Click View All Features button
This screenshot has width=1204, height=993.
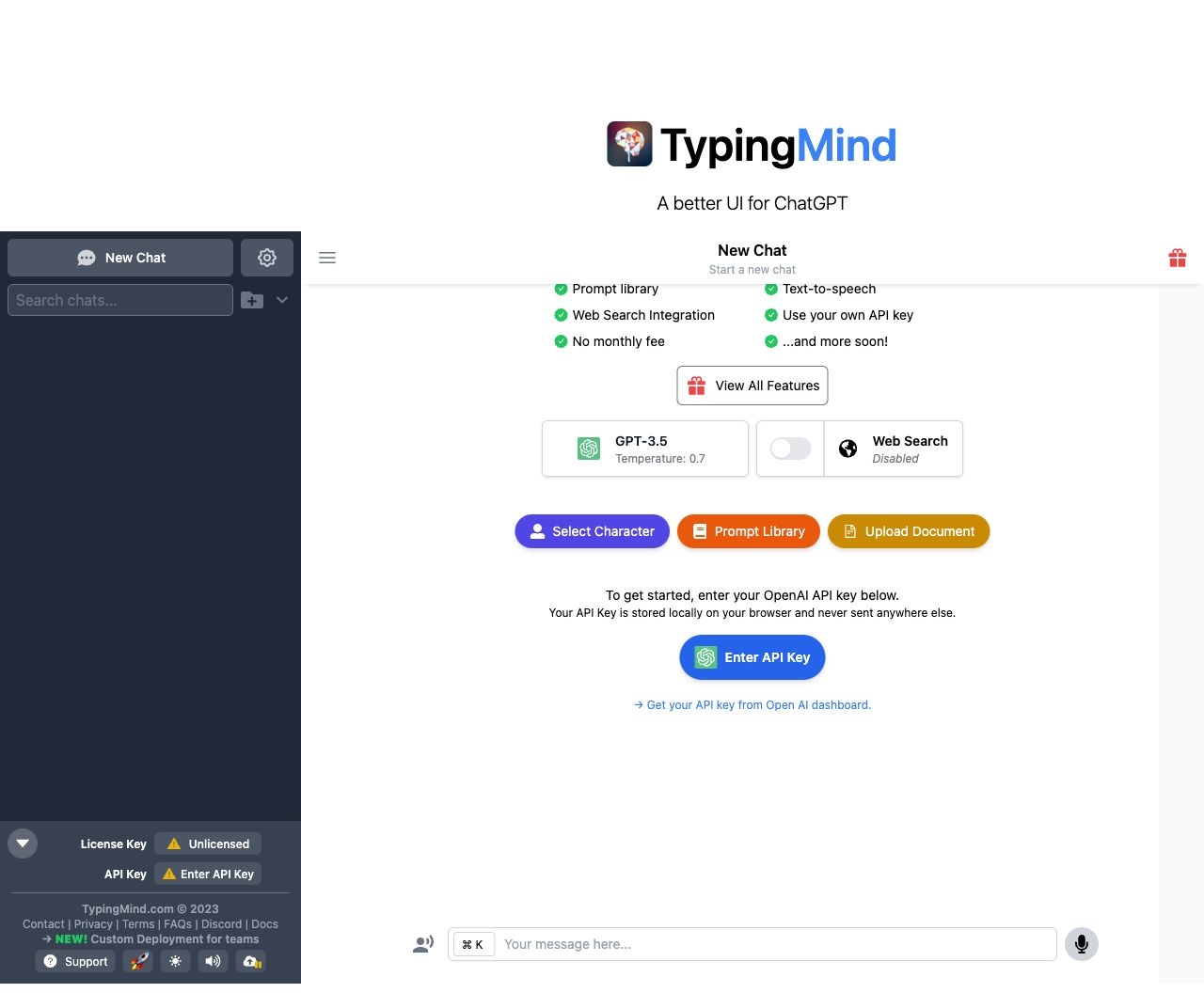click(x=752, y=386)
